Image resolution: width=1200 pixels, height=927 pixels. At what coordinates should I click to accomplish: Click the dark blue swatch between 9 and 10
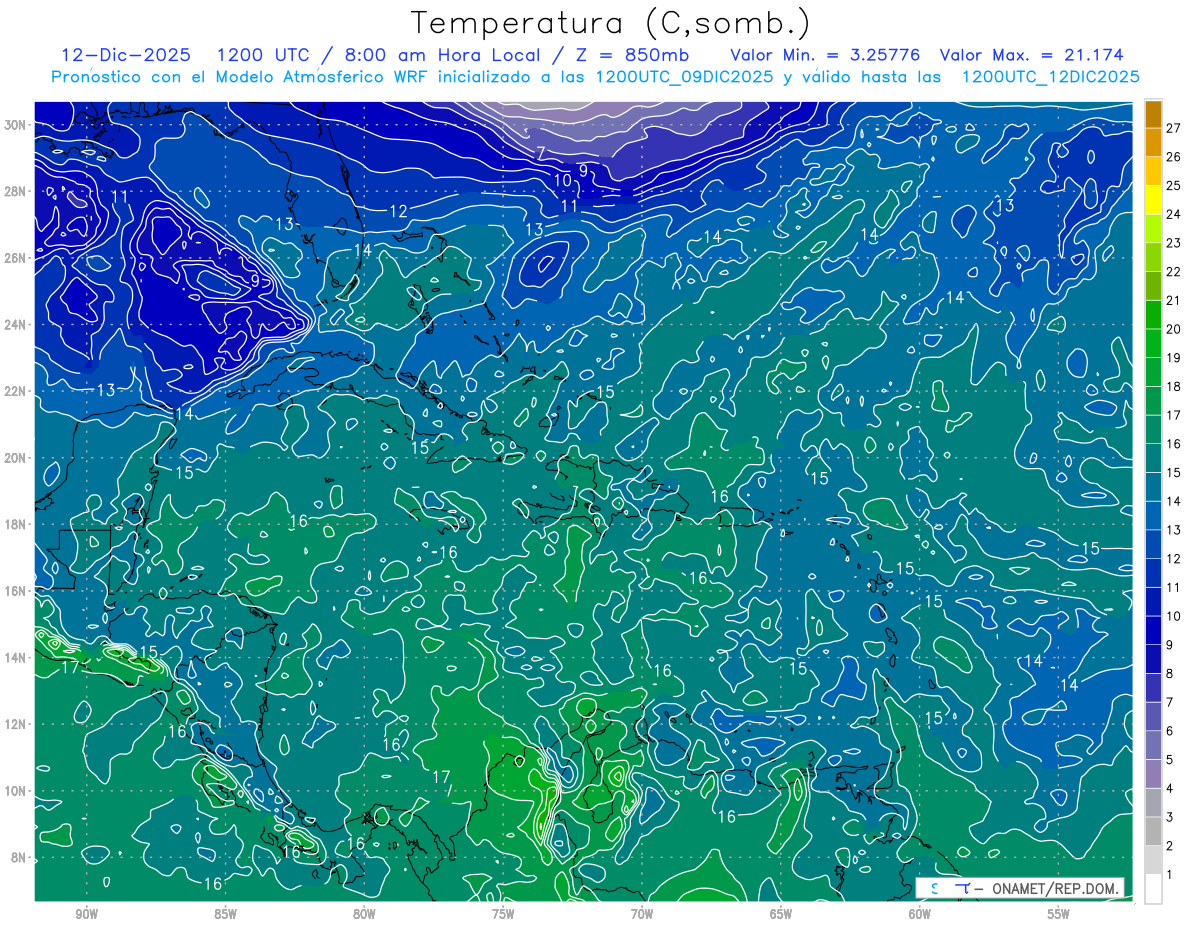pyautogui.click(x=1153, y=631)
